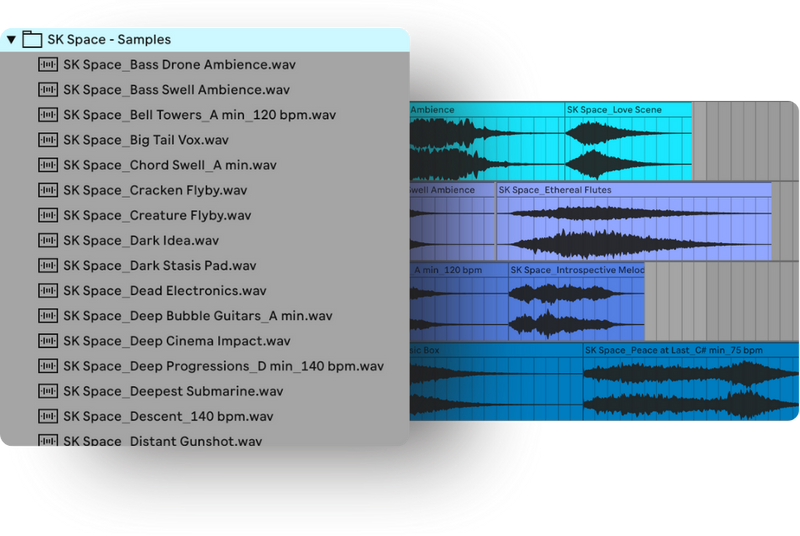Click waveform icon beside Bass Swell Ambience.wav
This screenshot has width=800, height=536.
click(48, 90)
